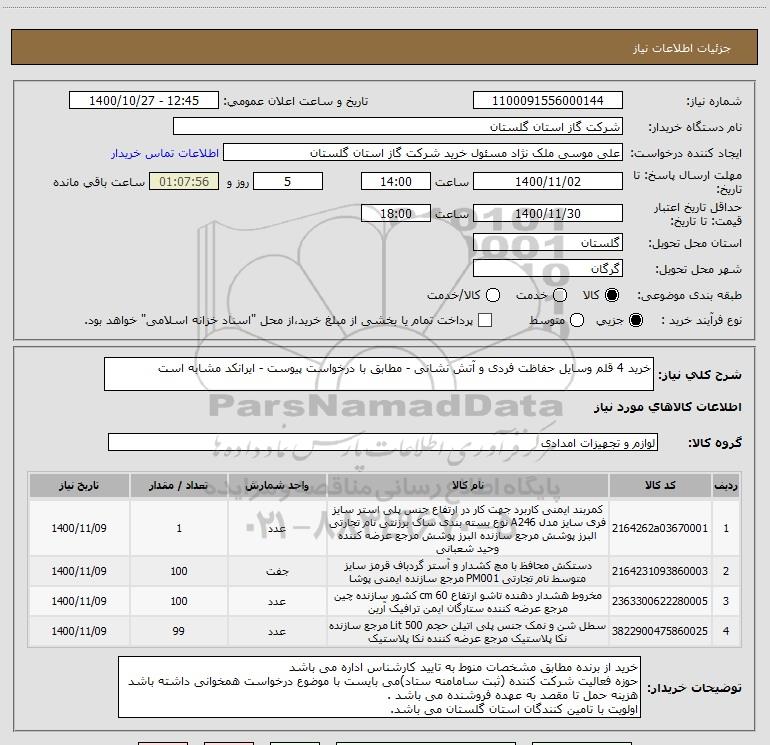Click the واحد شمارش column header
Screen dimensions: 770x745
(x=277, y=486)
